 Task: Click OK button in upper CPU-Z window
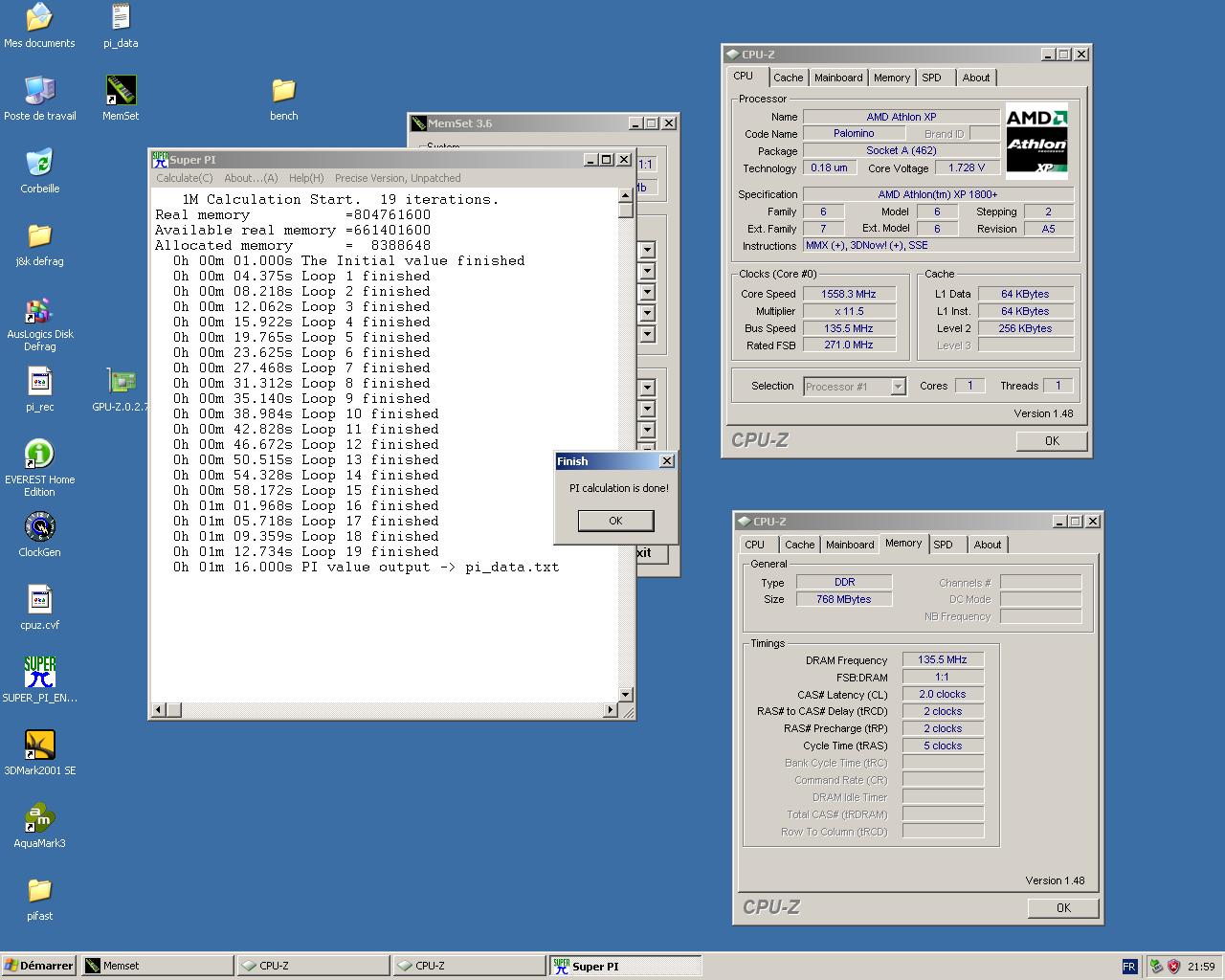coord(1052,441)
